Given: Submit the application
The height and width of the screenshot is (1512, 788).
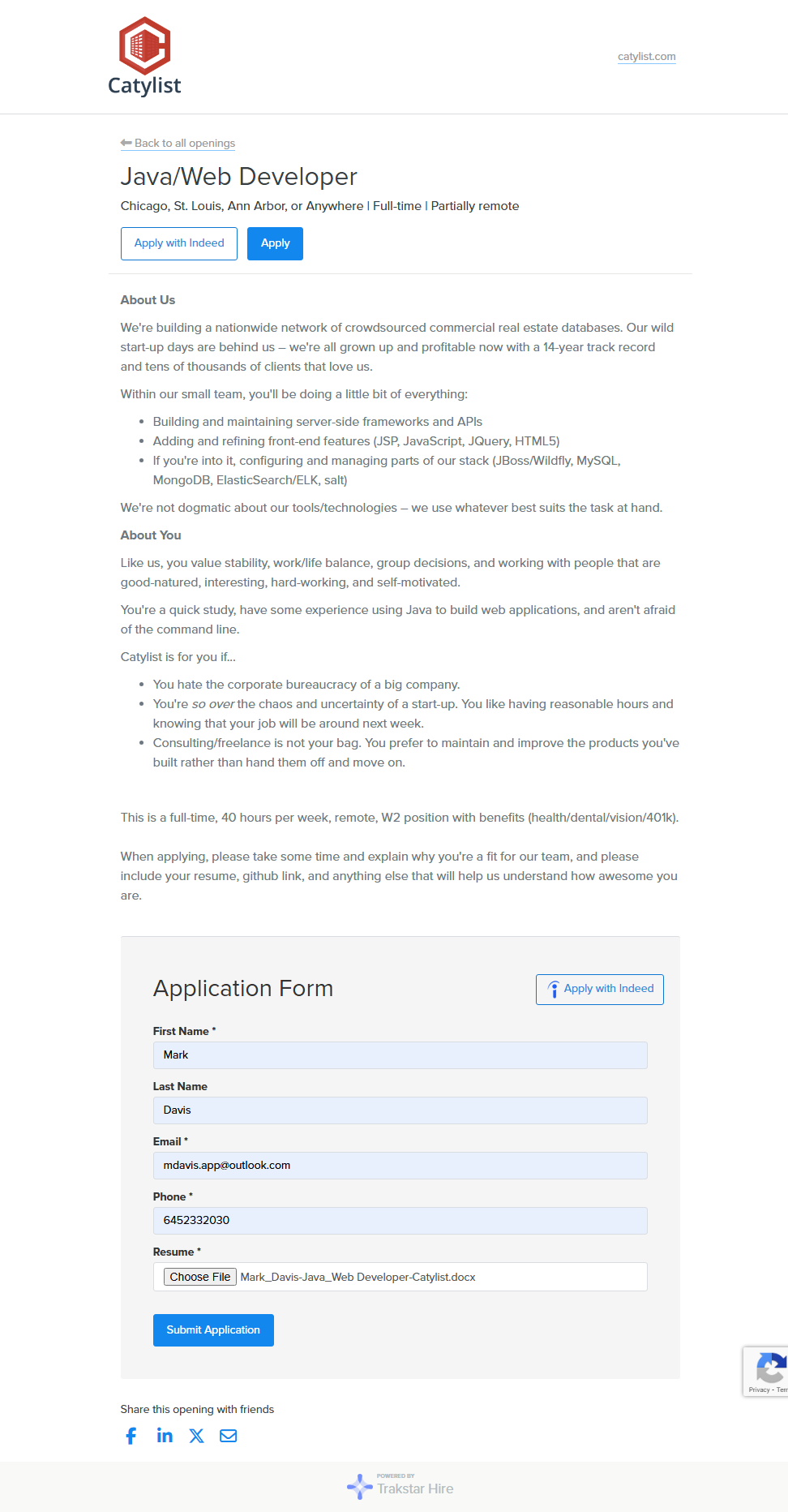Looking at the screenshot, I should [213, 1330].
